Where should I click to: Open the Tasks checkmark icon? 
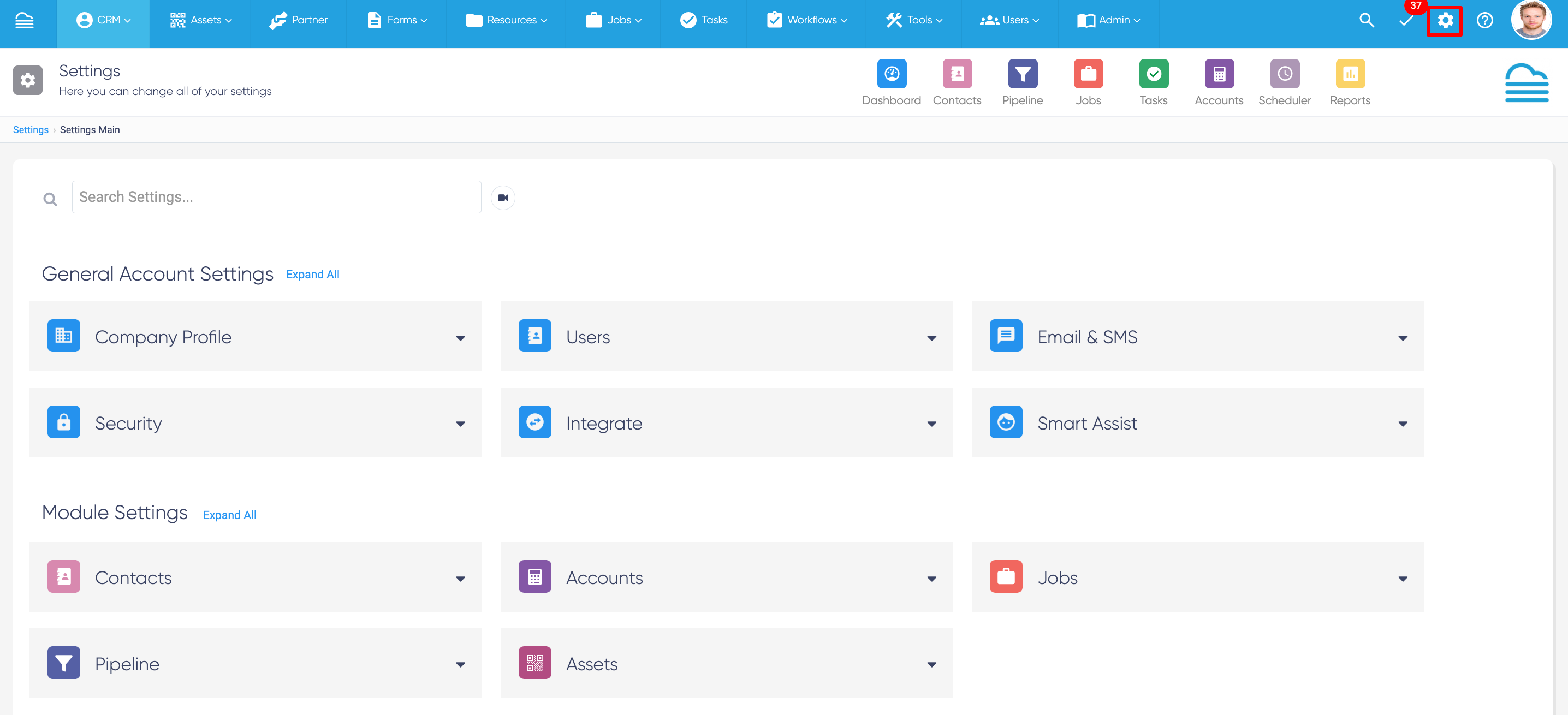[1154, 75]
